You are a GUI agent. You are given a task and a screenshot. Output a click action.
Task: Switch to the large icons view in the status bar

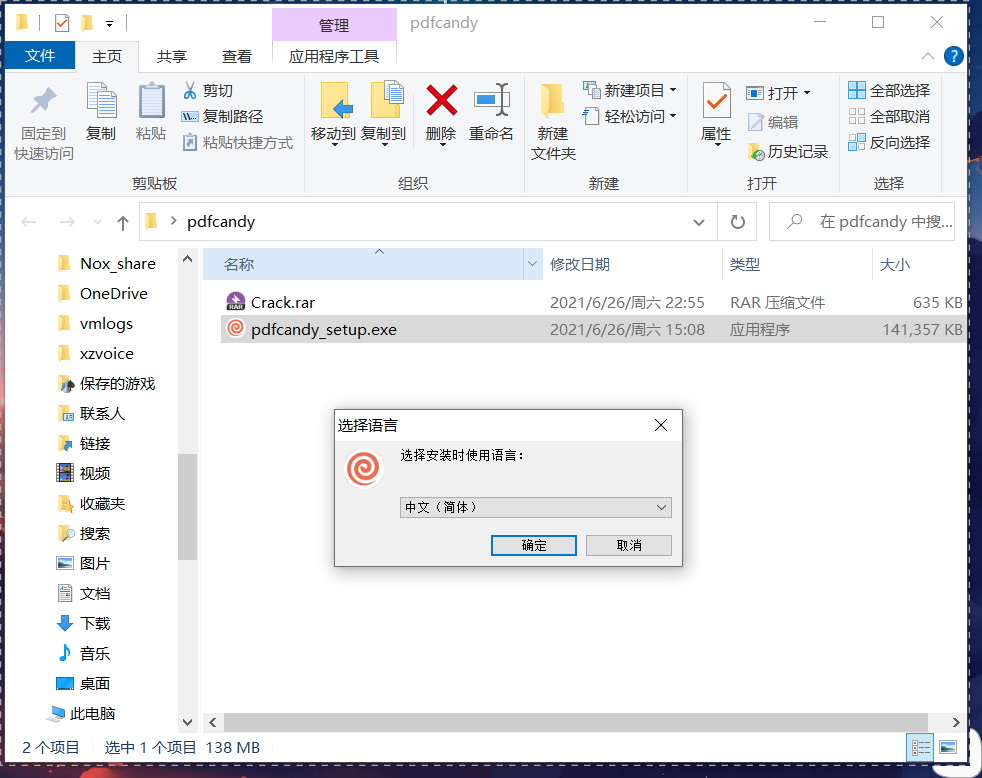[x=948, y=747]
